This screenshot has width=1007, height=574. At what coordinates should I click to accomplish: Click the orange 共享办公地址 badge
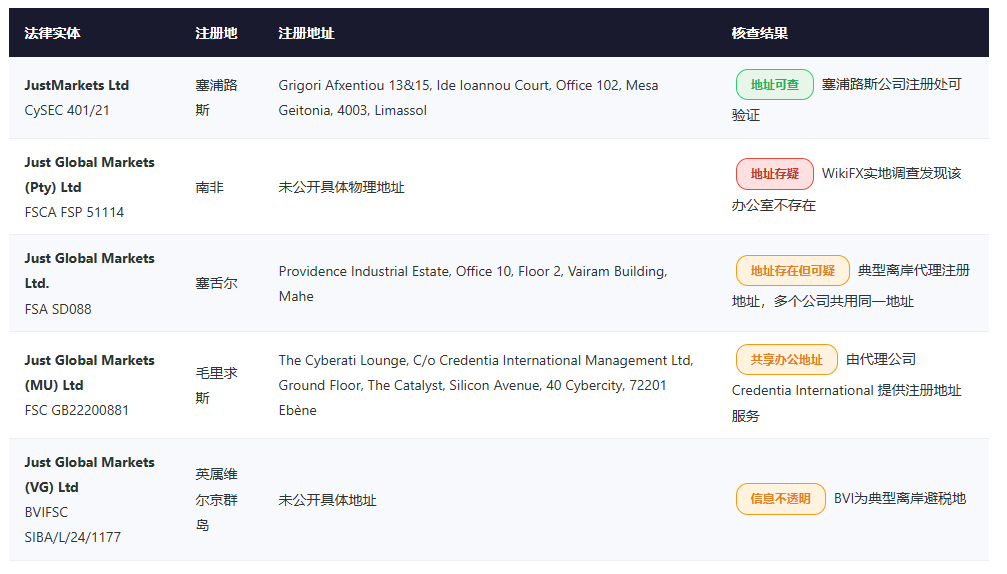pyautogui.click(x=787, y=360)
